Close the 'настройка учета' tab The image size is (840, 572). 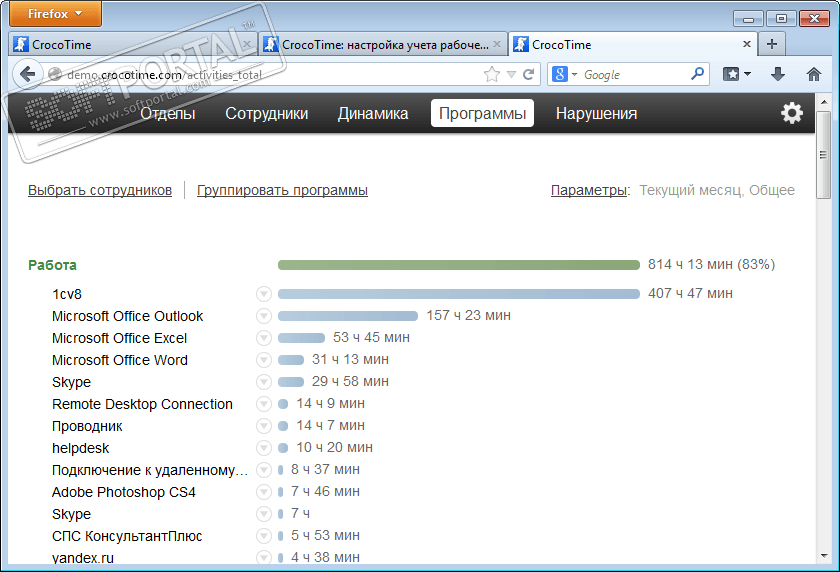[x=497, y=44]
